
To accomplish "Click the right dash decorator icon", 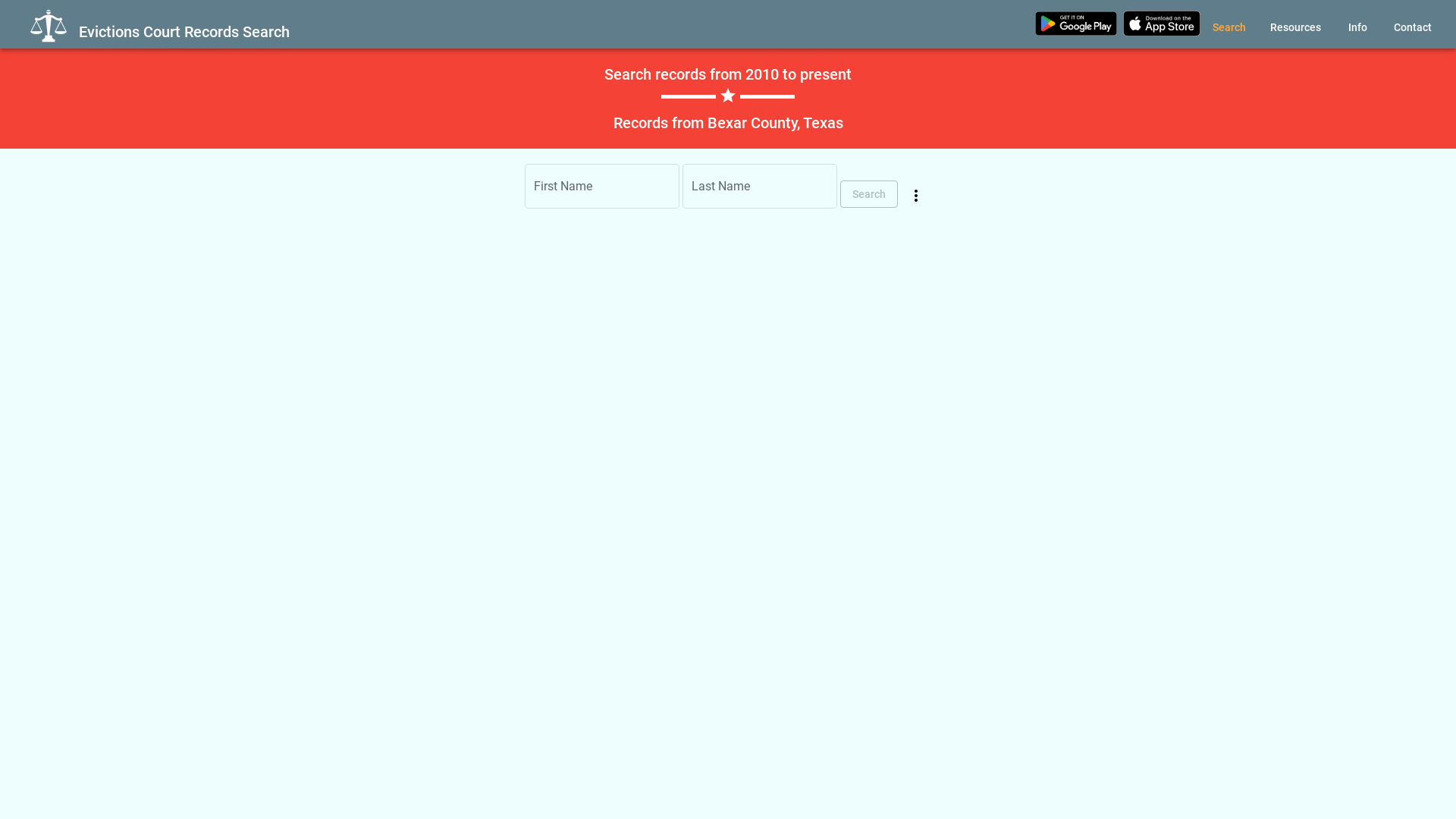I will [767, 95].
